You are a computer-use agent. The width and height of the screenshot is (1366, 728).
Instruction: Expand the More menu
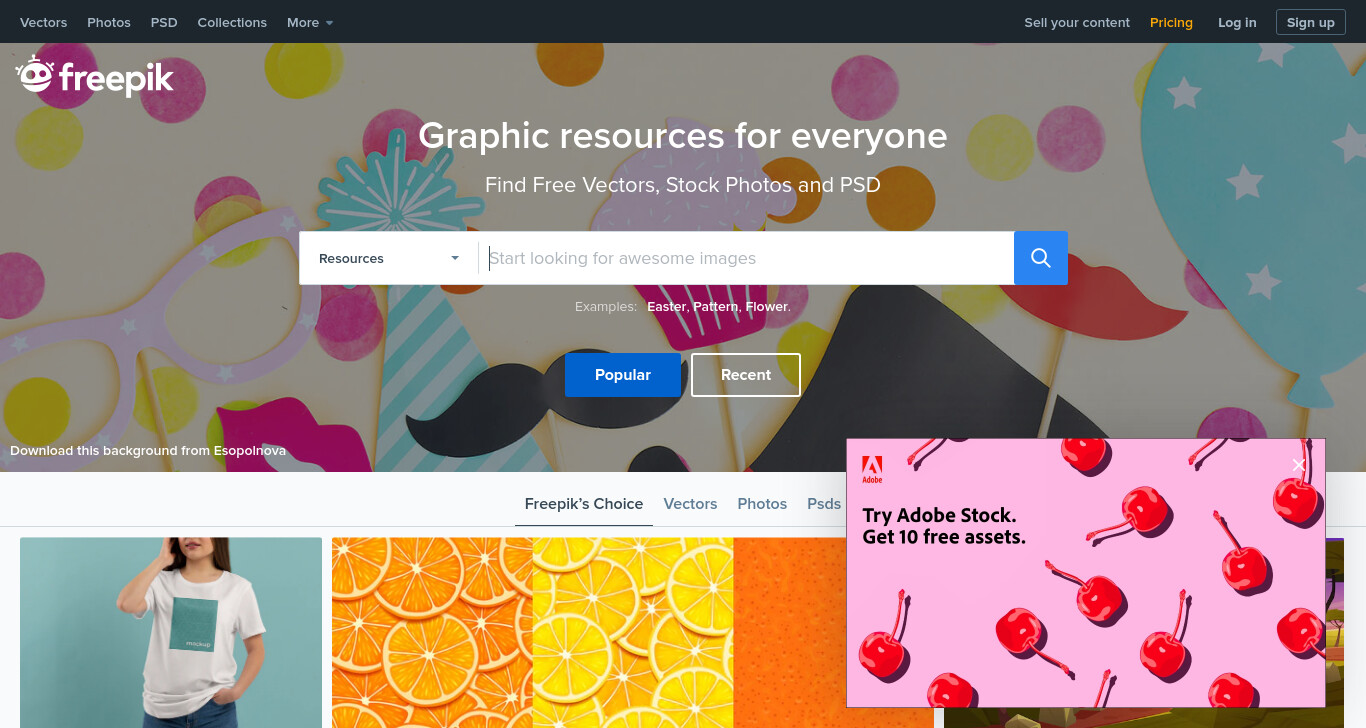pos(310,22)
